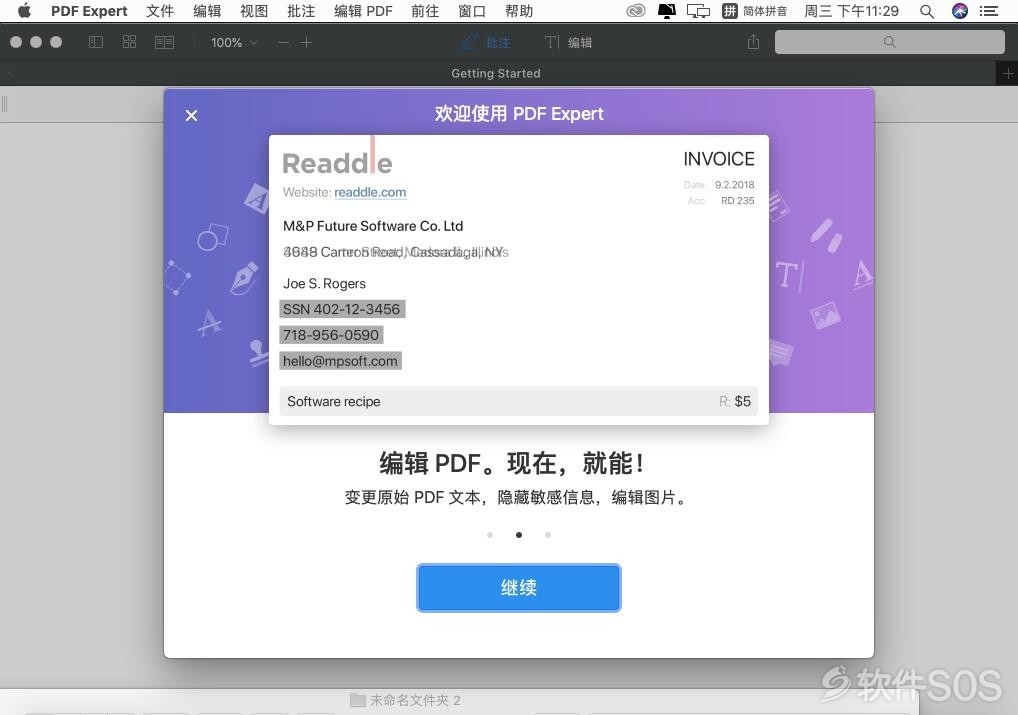
Task: Click M&P Future Software Co. Ltd text
Action: [373, 226]
